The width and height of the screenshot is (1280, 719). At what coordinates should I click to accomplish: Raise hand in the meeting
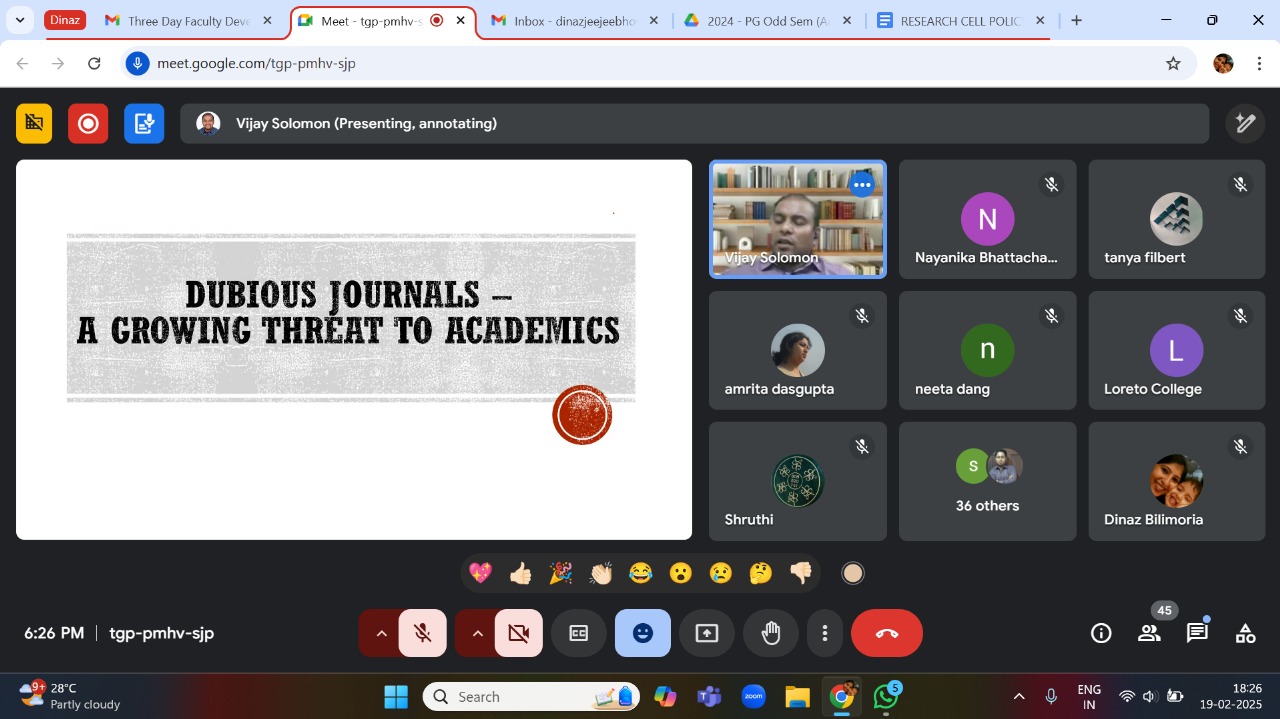pos(770,633)
